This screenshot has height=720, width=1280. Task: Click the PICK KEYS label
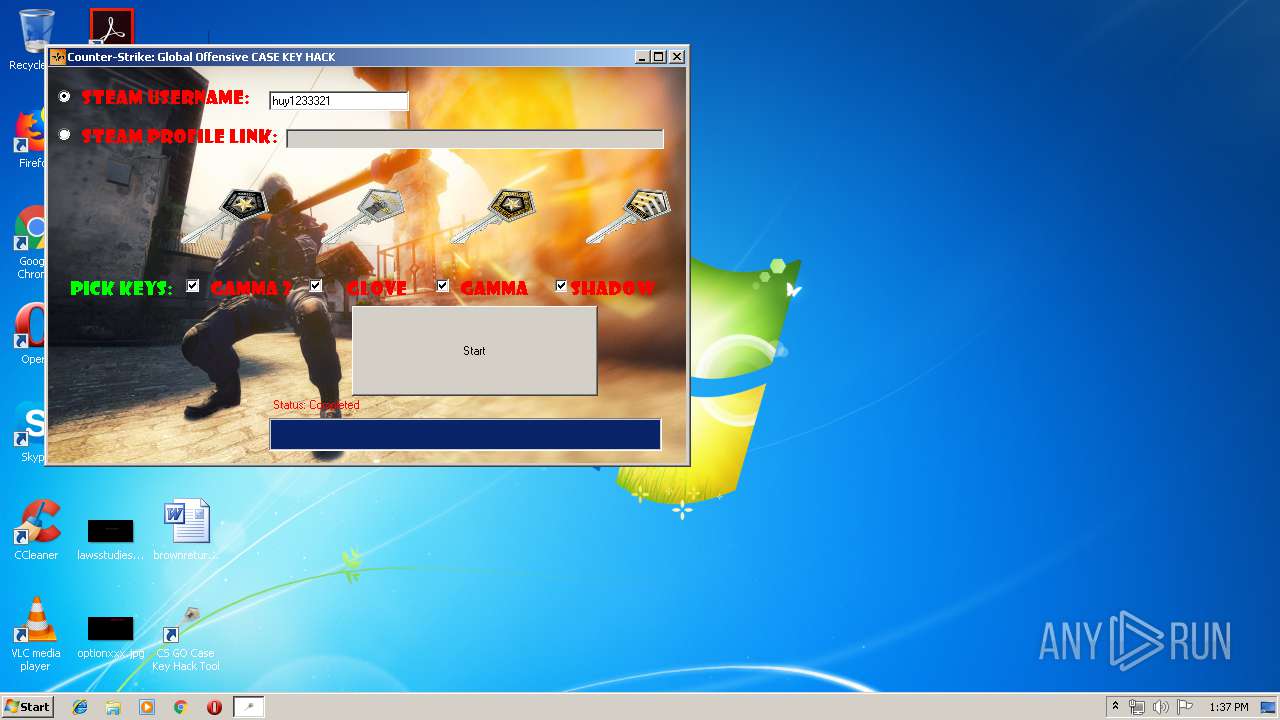pos(121,289)
